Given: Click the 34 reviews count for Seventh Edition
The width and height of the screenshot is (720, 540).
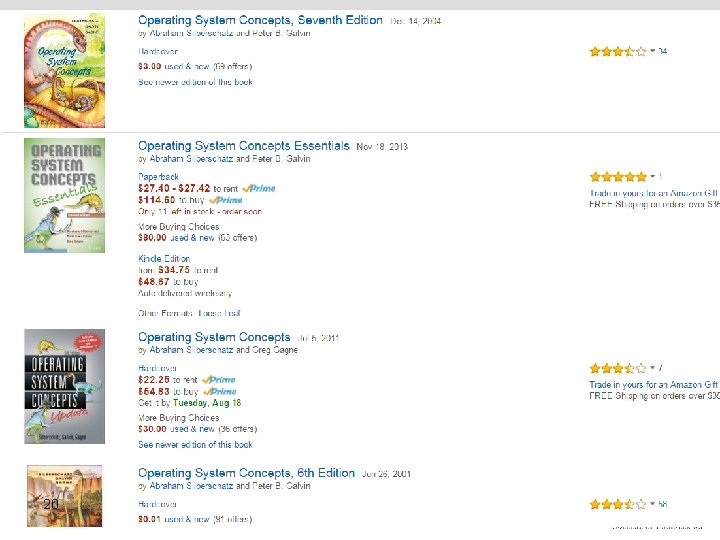Looking at the screenshot, I should [x=663, y=51].
